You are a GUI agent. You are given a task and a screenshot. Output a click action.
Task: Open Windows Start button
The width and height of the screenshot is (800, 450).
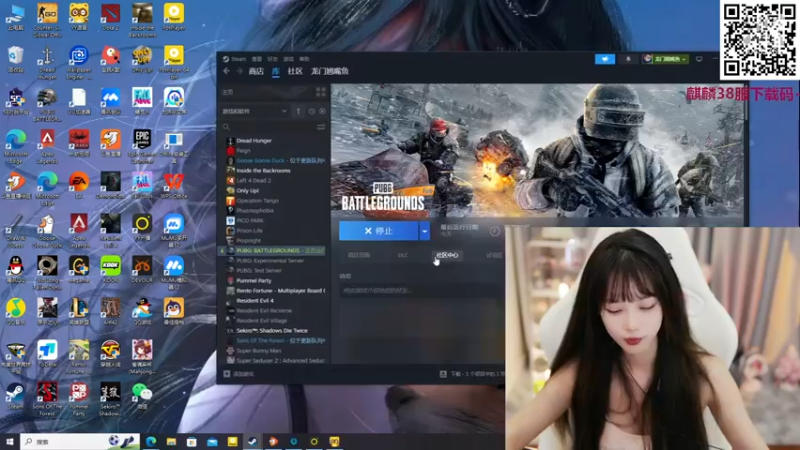(9, 441)
